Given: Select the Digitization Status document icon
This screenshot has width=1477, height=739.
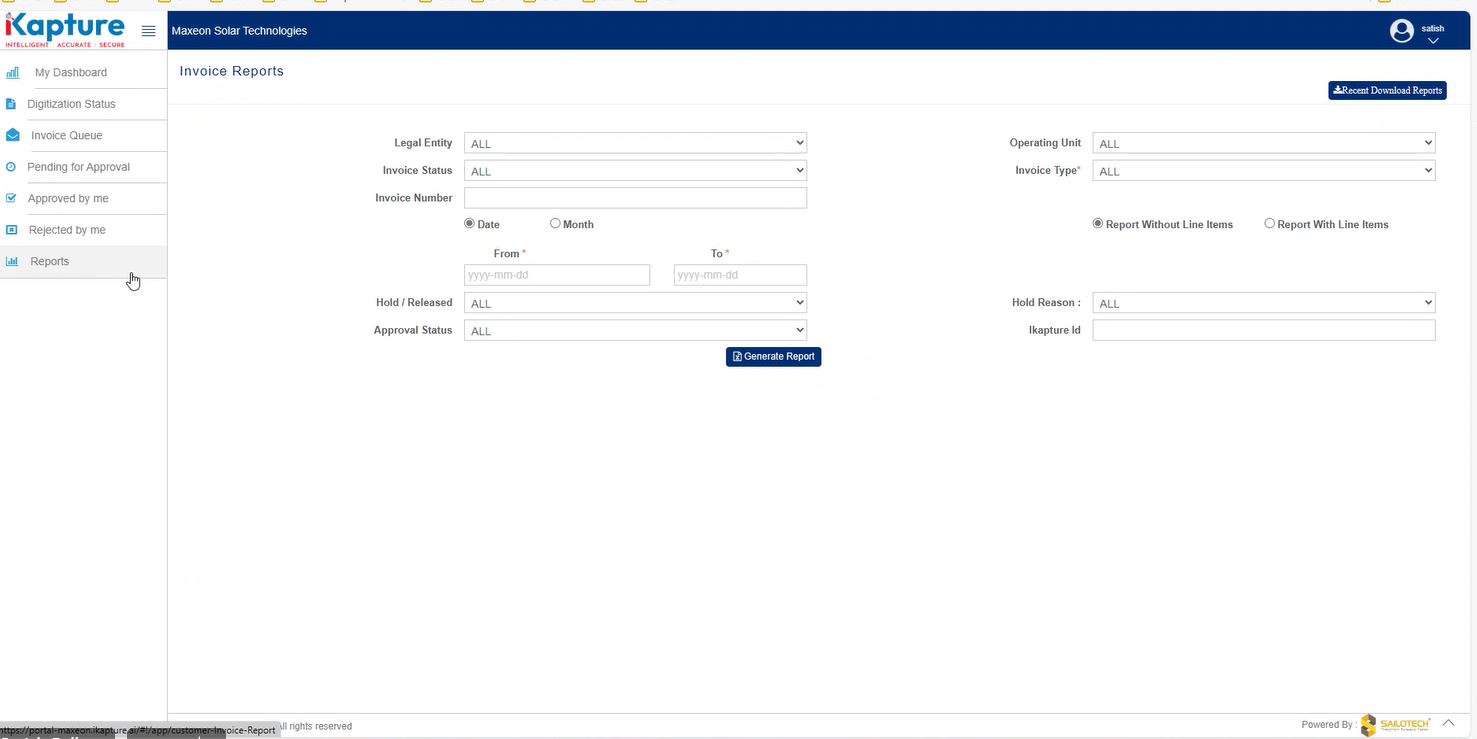Looking at the screenshot, I should coord(12,104).
